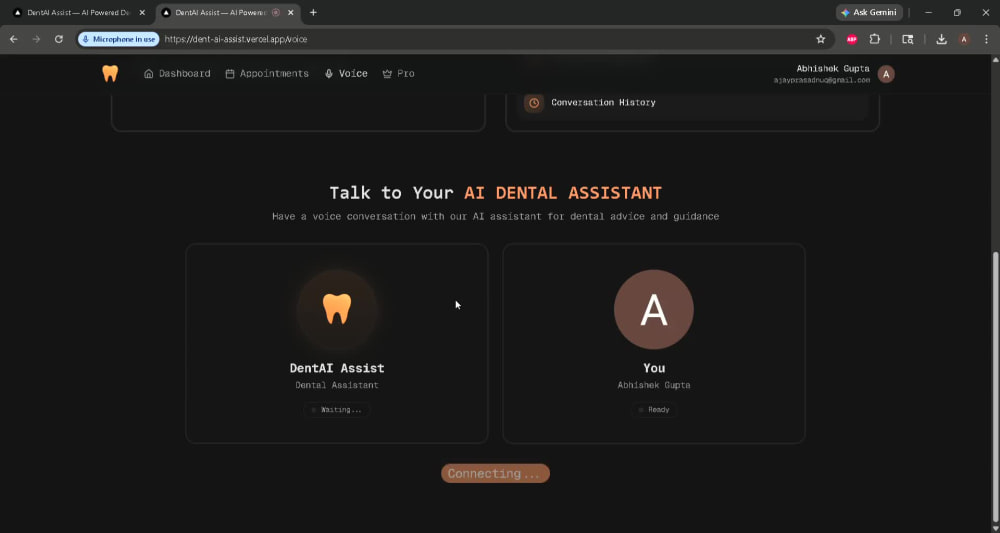
Task: Click the page vertical scrollbar thumb
Action: coord(996,388)
